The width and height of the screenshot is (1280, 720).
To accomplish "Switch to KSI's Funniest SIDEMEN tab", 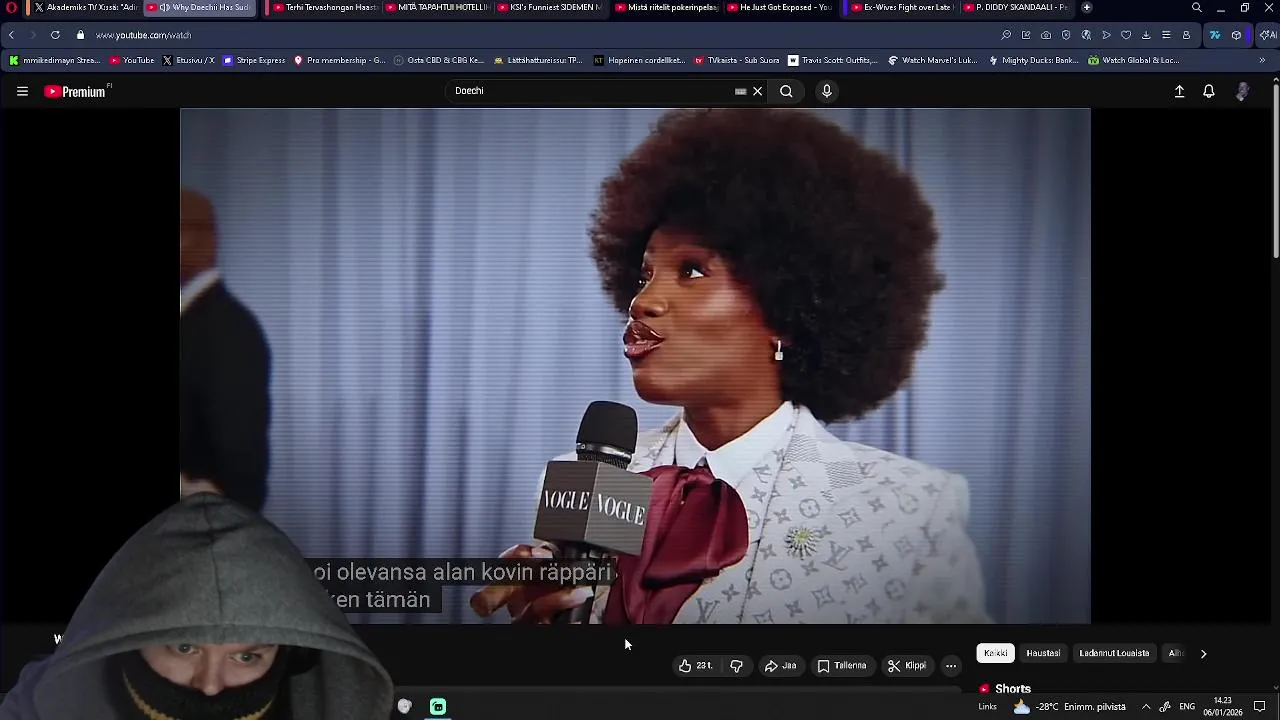I will pyautogui.click(x=548, y=7).
